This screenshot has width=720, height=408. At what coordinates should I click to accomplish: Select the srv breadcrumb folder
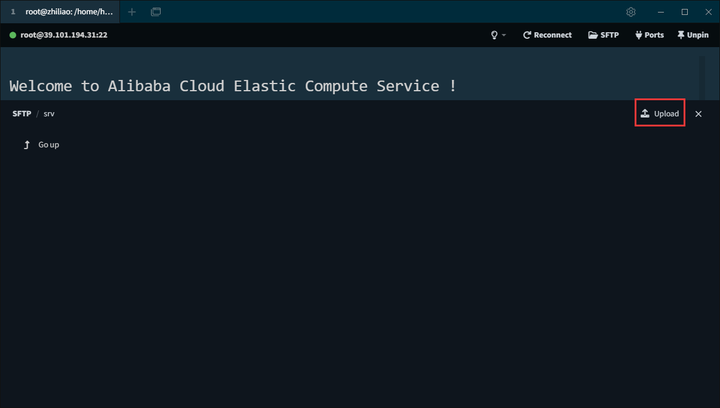pyautogui.click(x=49, y=114)
